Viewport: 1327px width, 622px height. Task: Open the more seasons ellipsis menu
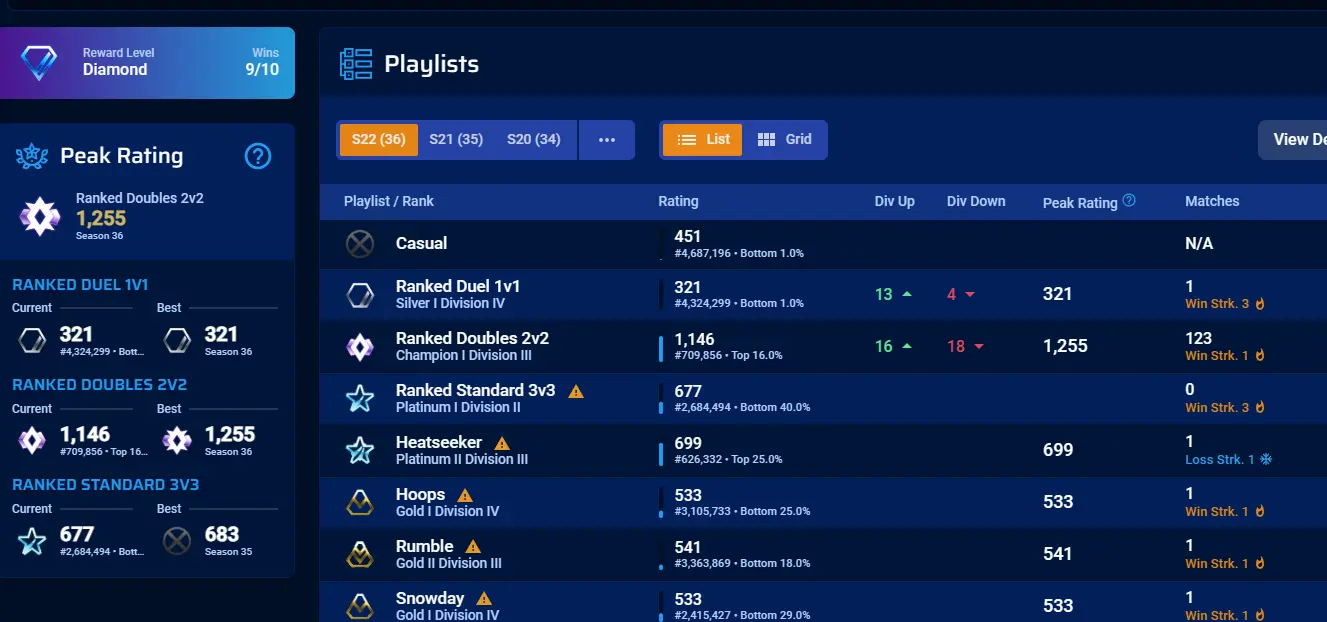(607, 140)
